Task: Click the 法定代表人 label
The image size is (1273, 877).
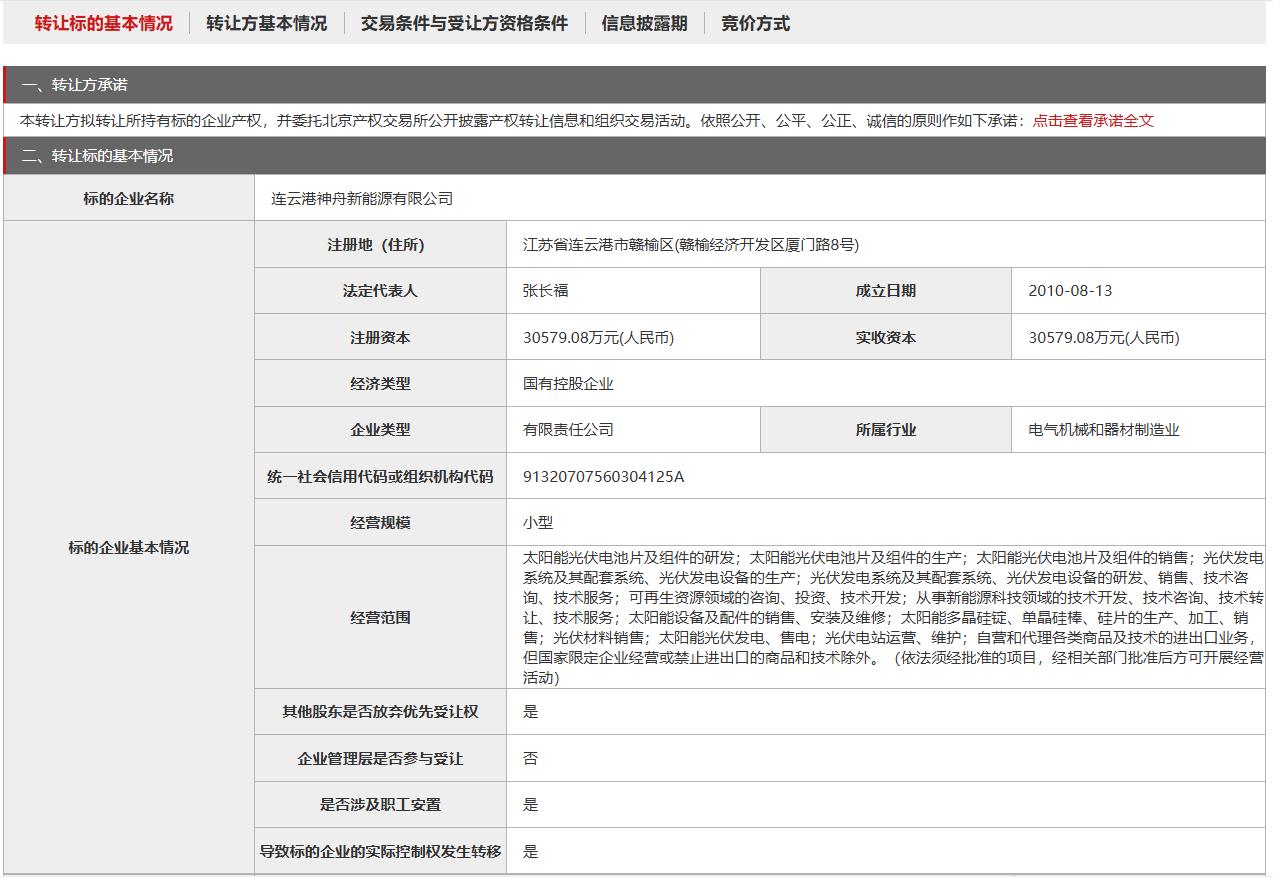Action: tap(380, 291)
